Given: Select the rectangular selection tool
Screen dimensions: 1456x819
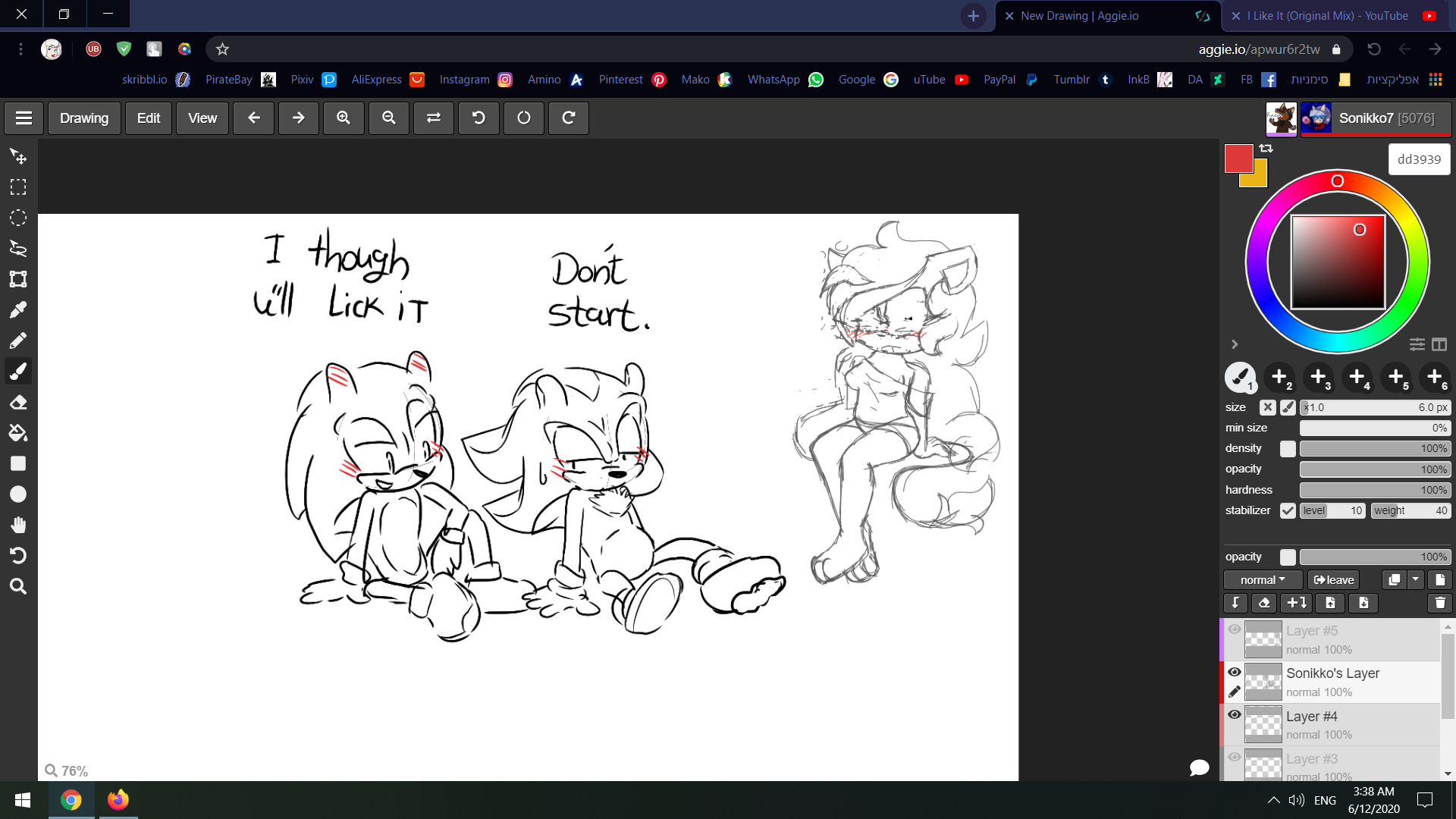Looking at the screenshot, I should click(x=18, y=187).
